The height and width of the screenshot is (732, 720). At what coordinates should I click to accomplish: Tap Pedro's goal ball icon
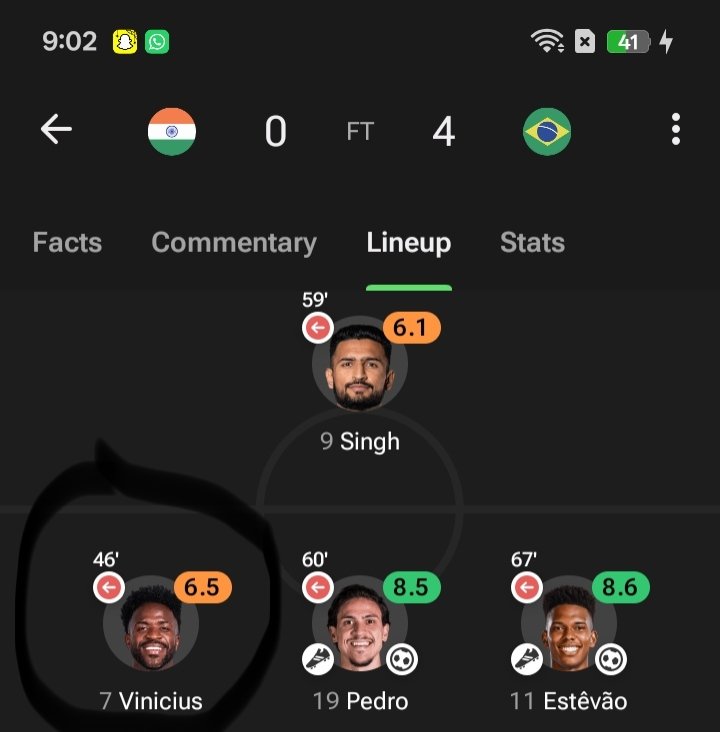tap(402, 659)
